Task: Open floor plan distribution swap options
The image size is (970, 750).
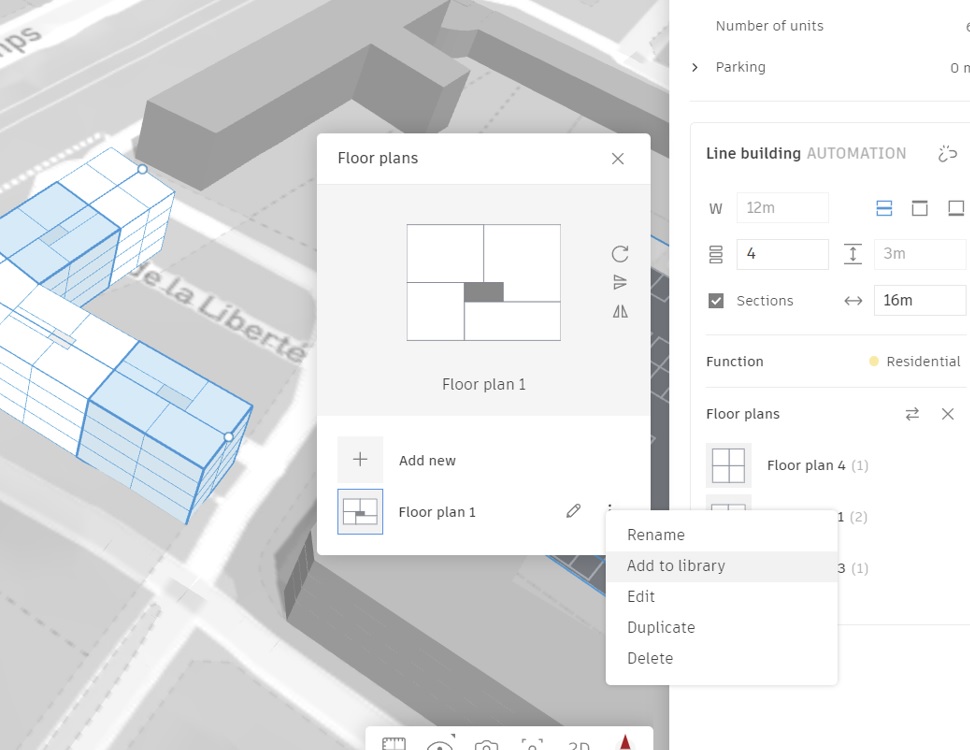Action: (x=912, y=413)
